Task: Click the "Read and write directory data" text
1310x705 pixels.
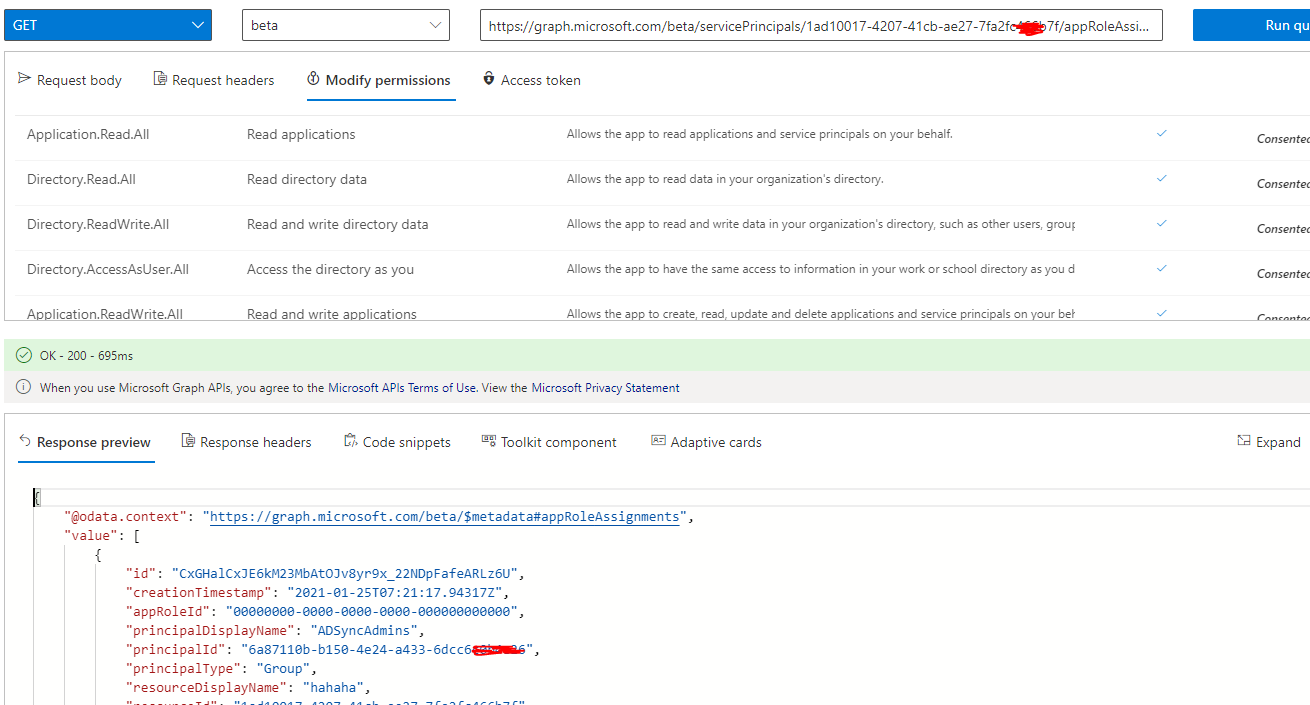Action: pos(338,224)
